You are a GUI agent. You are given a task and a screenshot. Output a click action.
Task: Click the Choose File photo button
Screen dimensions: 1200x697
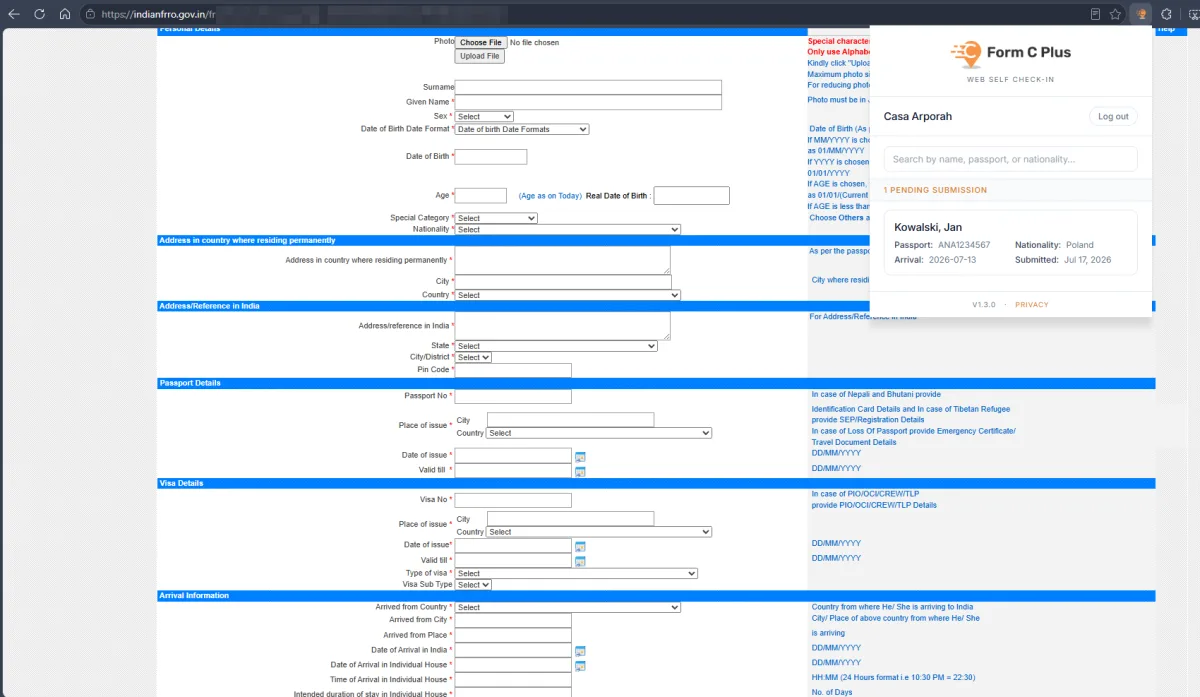481,42
